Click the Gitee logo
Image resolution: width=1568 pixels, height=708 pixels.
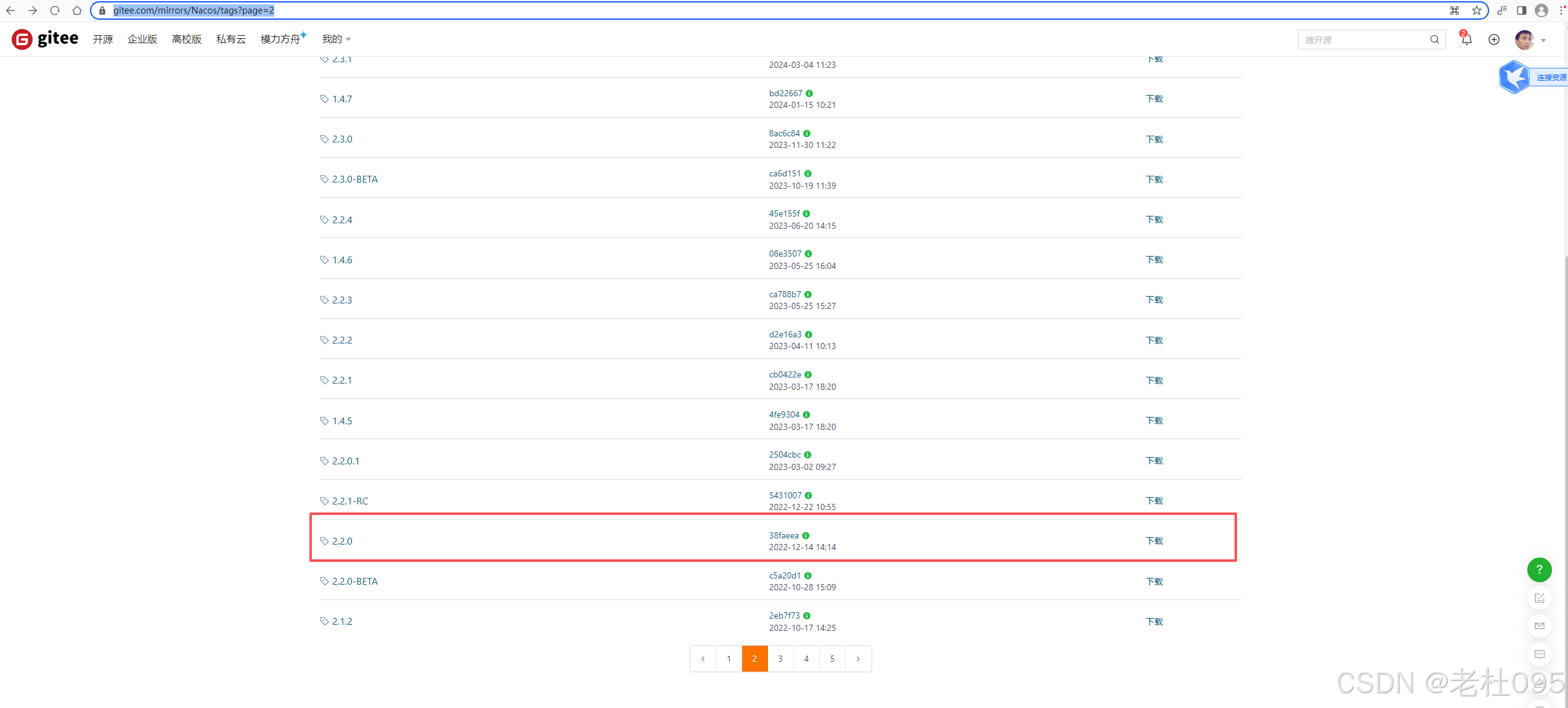point(45,39)
